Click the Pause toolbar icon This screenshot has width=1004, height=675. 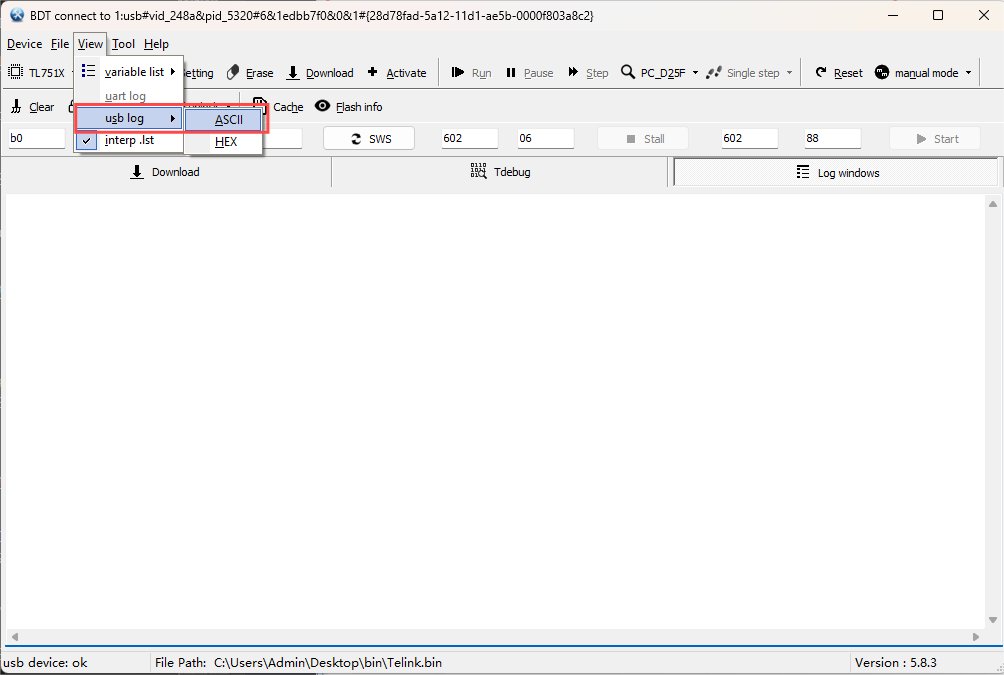510,72
